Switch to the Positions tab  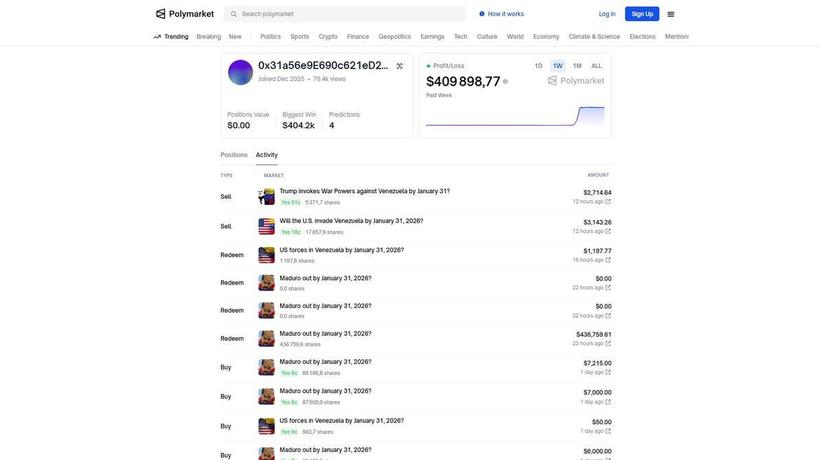[x=234, y=155]
